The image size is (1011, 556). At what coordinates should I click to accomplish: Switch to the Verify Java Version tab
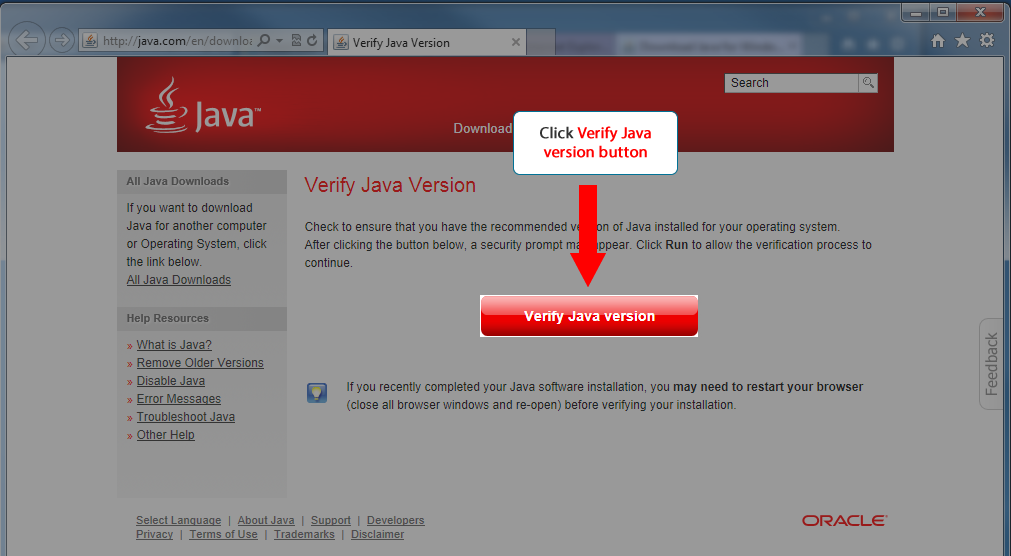click(420, 42)
